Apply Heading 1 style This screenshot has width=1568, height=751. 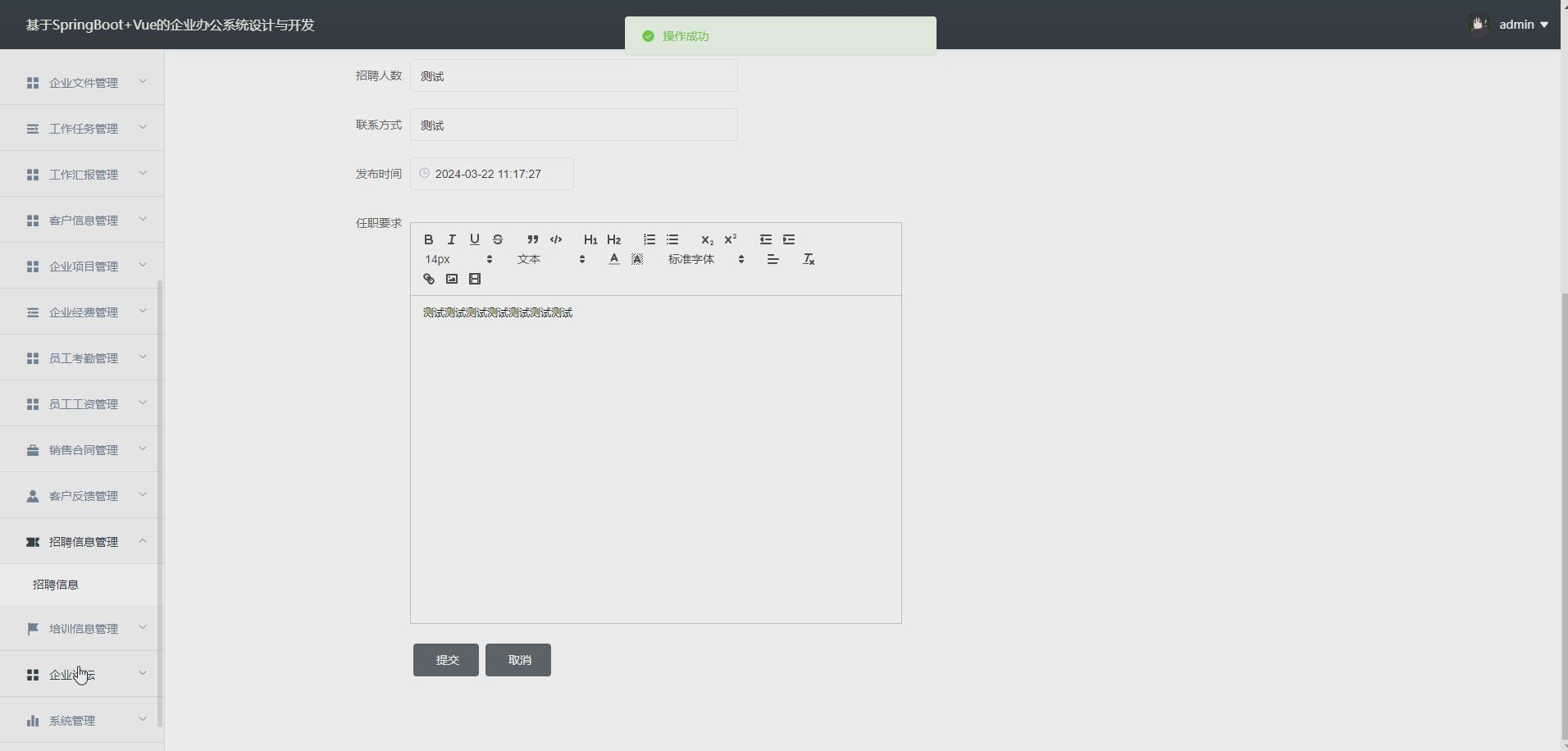tap(590, 239)
